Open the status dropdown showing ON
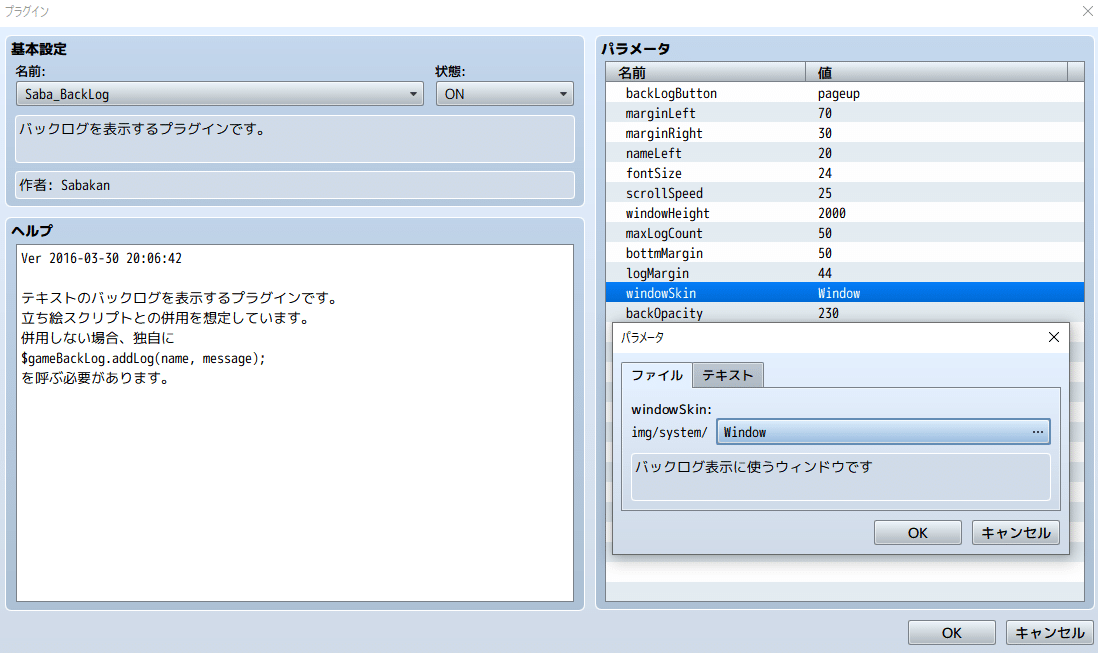Viewport: 1098px width, 653px height. coord(504,94)
